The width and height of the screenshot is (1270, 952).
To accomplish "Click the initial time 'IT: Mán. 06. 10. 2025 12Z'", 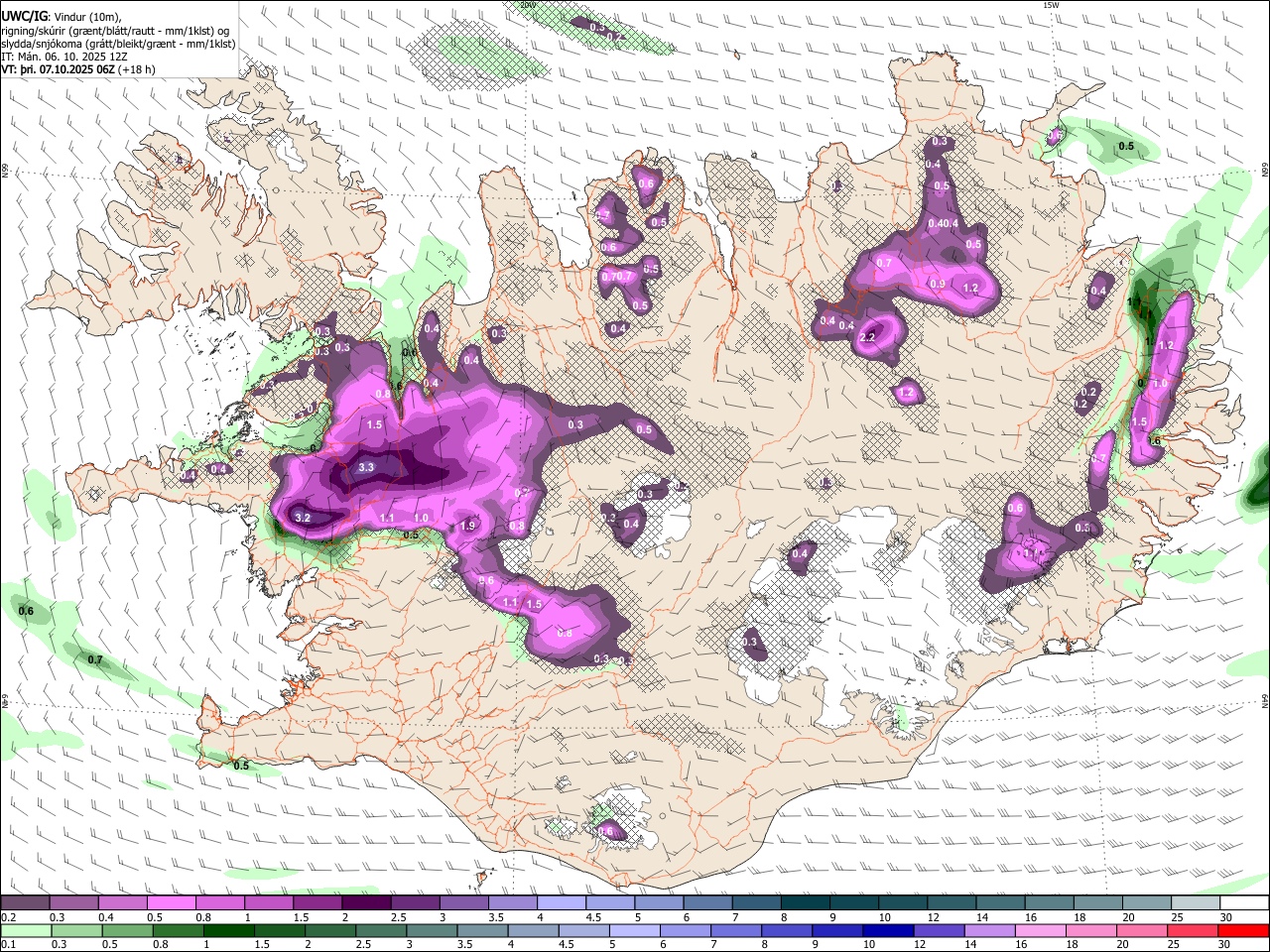I will point(64,57).
